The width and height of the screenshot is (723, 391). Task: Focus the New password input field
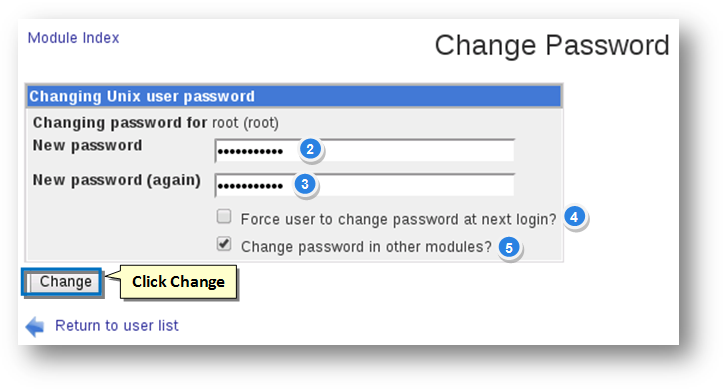(365, 150)
